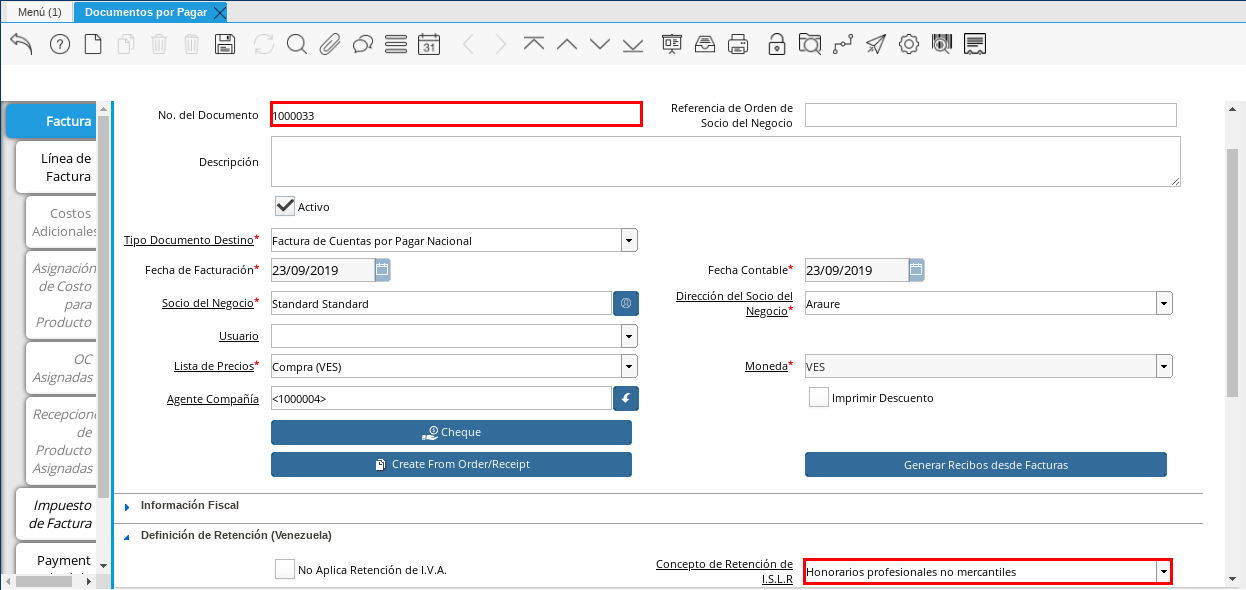
Task: Click the barcode scanner icon
Action: (x=941, y=44)
